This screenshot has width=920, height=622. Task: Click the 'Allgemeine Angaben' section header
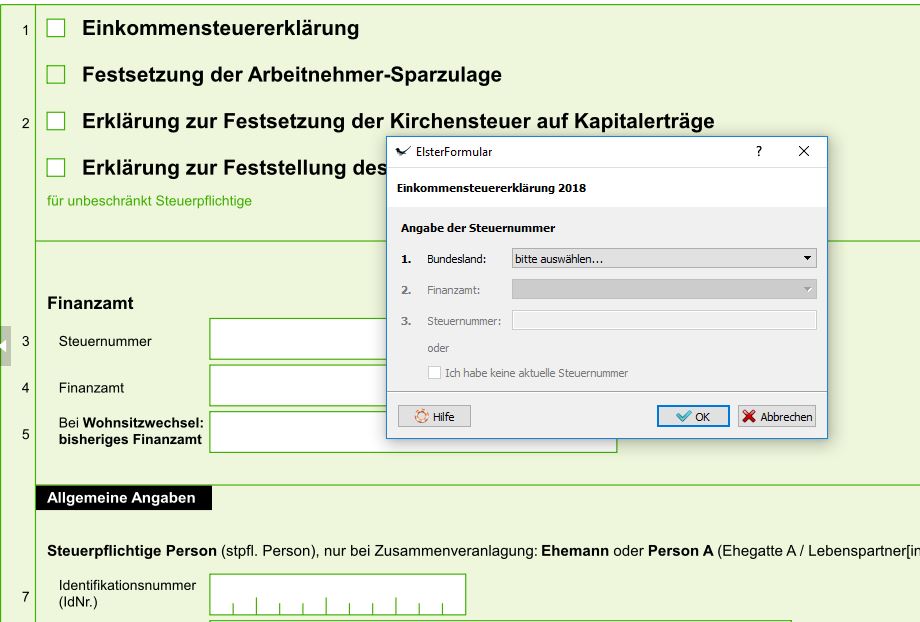(123, 498)
